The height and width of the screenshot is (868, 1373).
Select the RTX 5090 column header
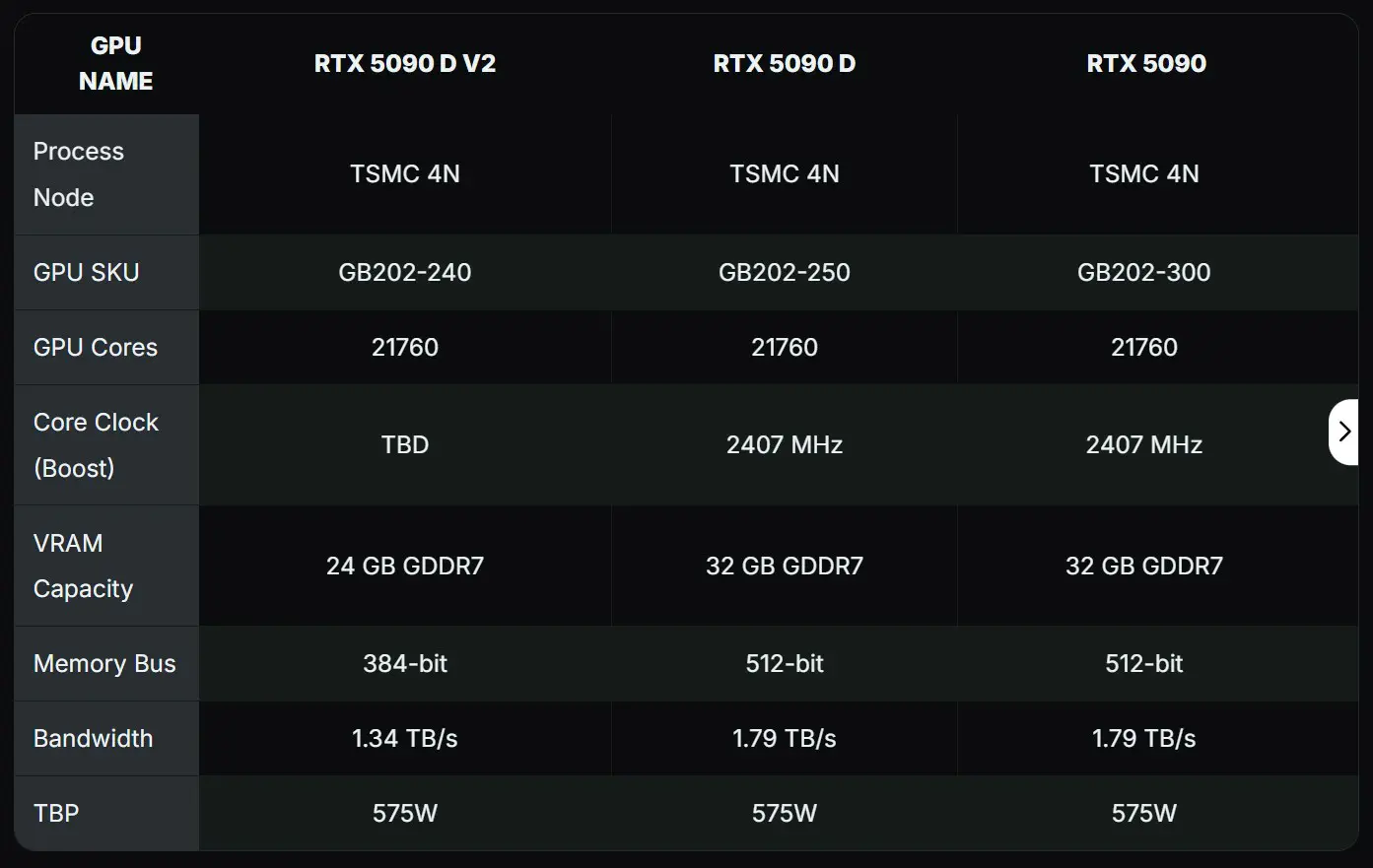pos(1146,64)
